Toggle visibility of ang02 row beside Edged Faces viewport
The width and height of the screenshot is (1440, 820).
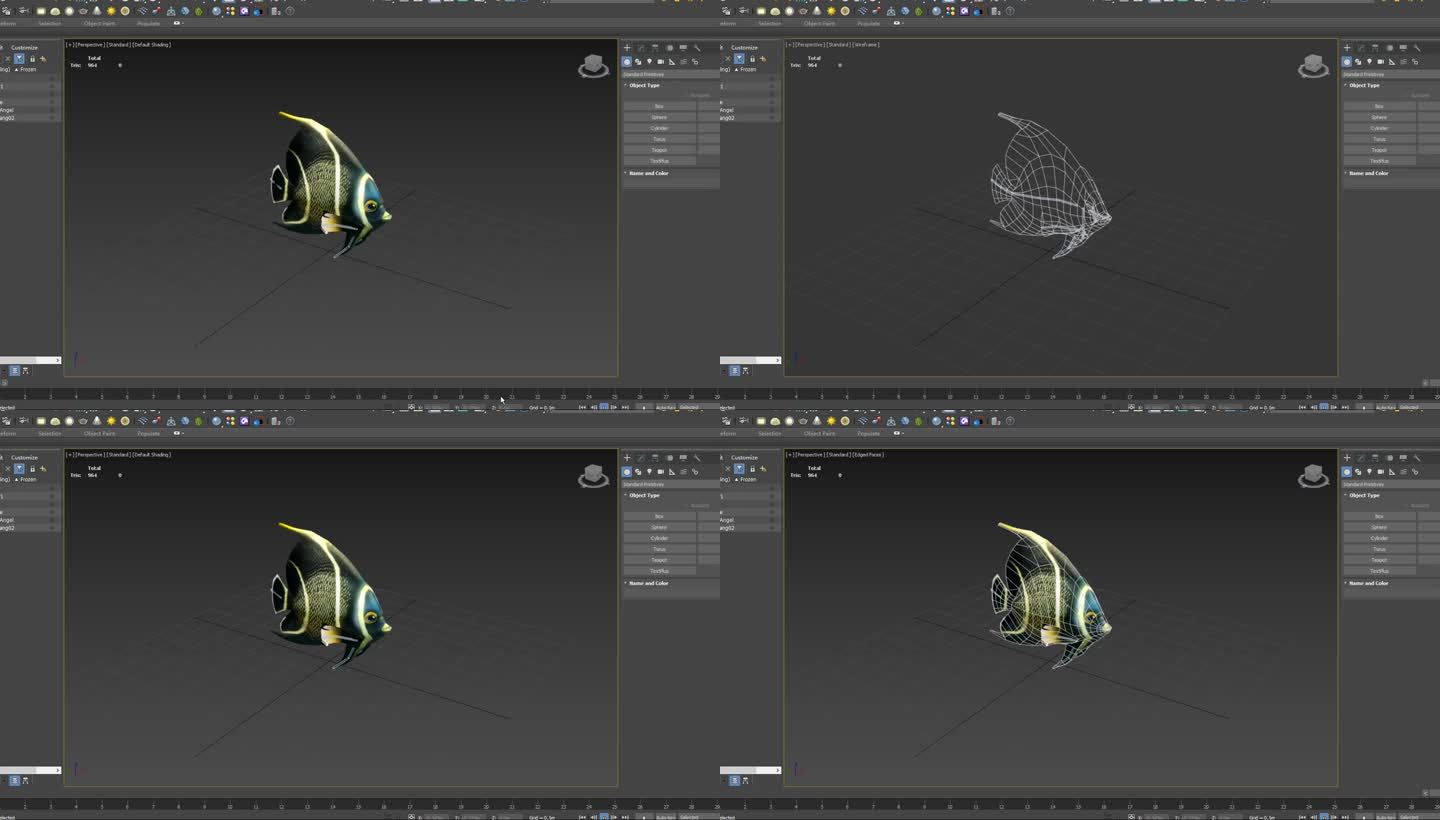pyautogui.click(x=772, y=527)
